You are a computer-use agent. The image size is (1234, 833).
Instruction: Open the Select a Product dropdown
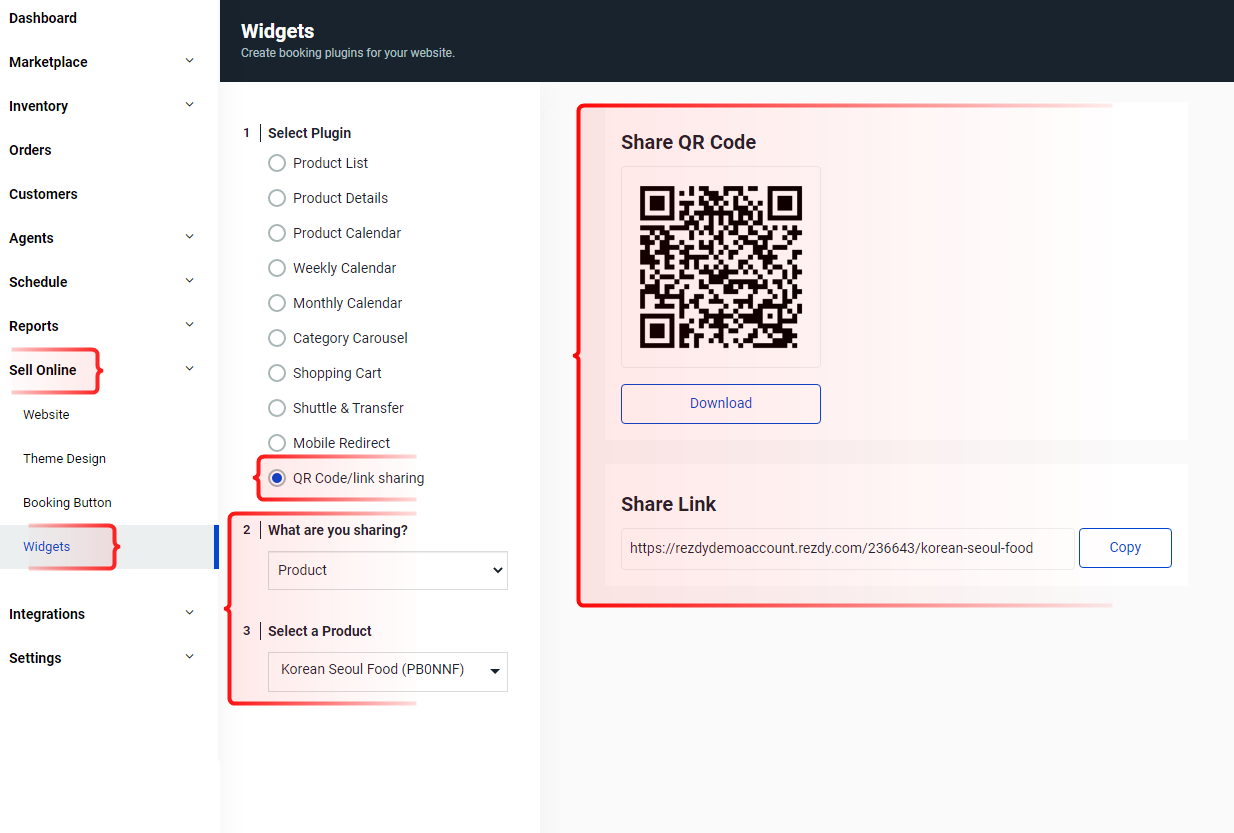point(387,671)
